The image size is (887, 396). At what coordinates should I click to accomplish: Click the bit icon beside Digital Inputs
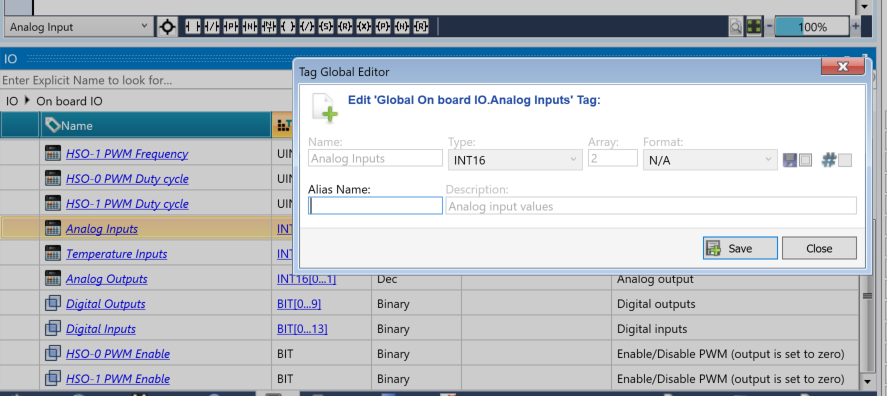(x=53, y=328)
